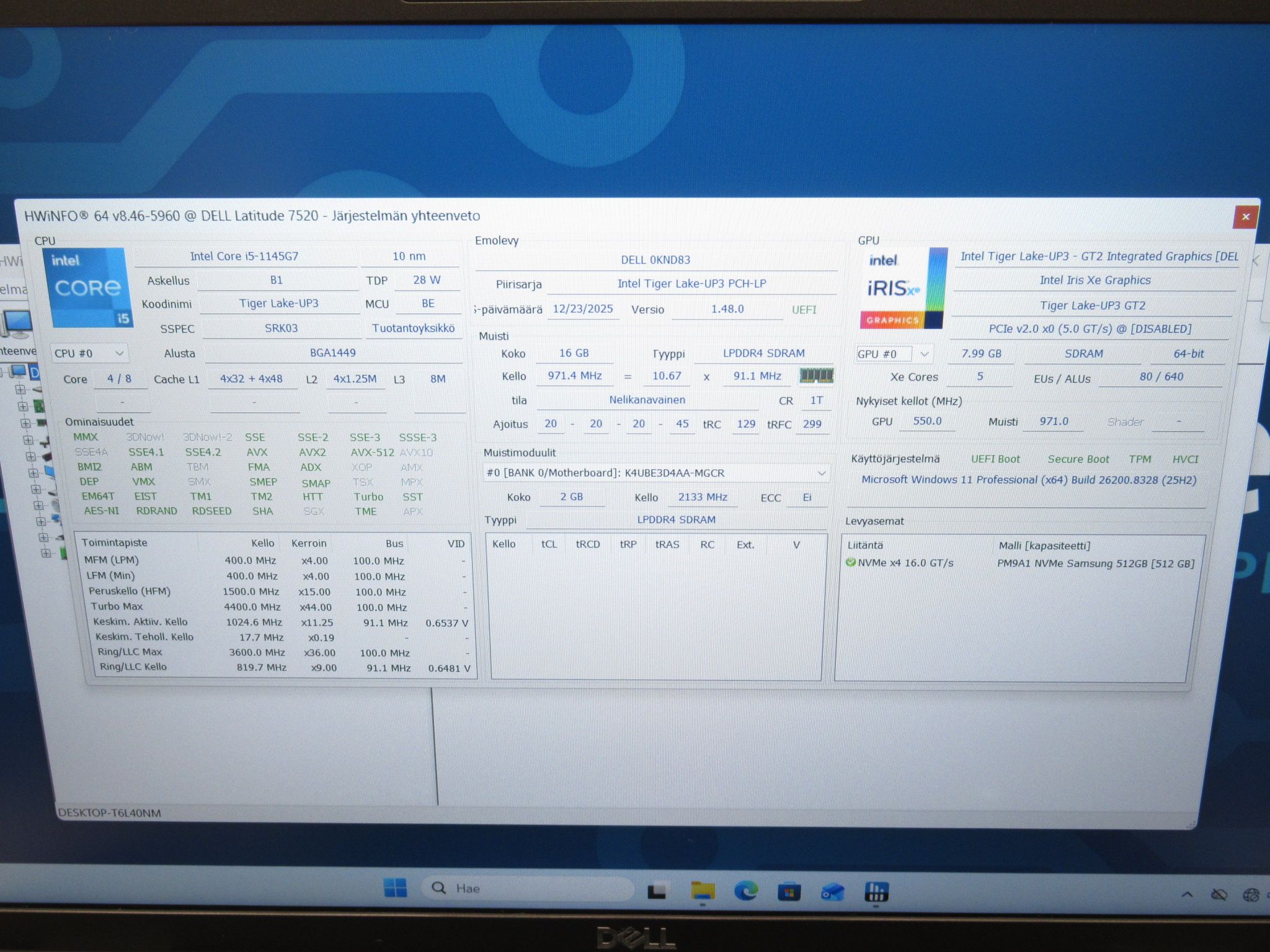The height and width of the screenshot is (952, 1270).
Task: Open the CPU #0 selector dropdown
Action: (x=89, y=353)
